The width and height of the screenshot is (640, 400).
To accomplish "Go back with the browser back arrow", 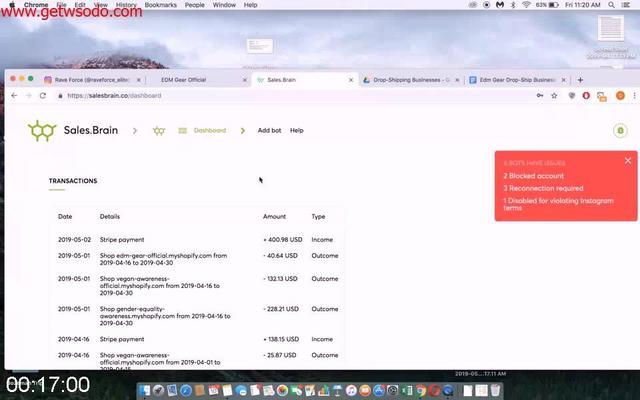I will click(x=14, y=96).
